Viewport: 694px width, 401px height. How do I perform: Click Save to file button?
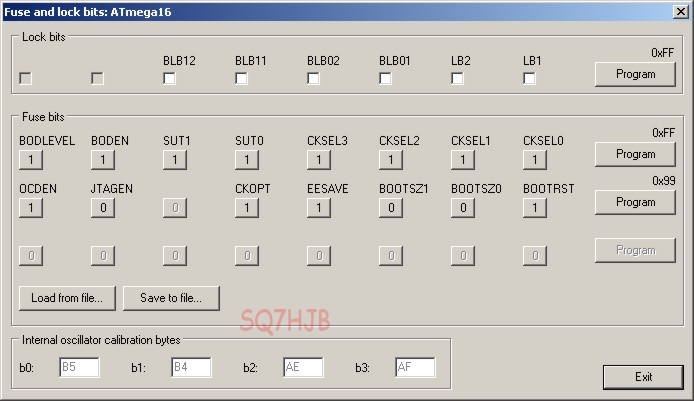[x=171, y=298]
